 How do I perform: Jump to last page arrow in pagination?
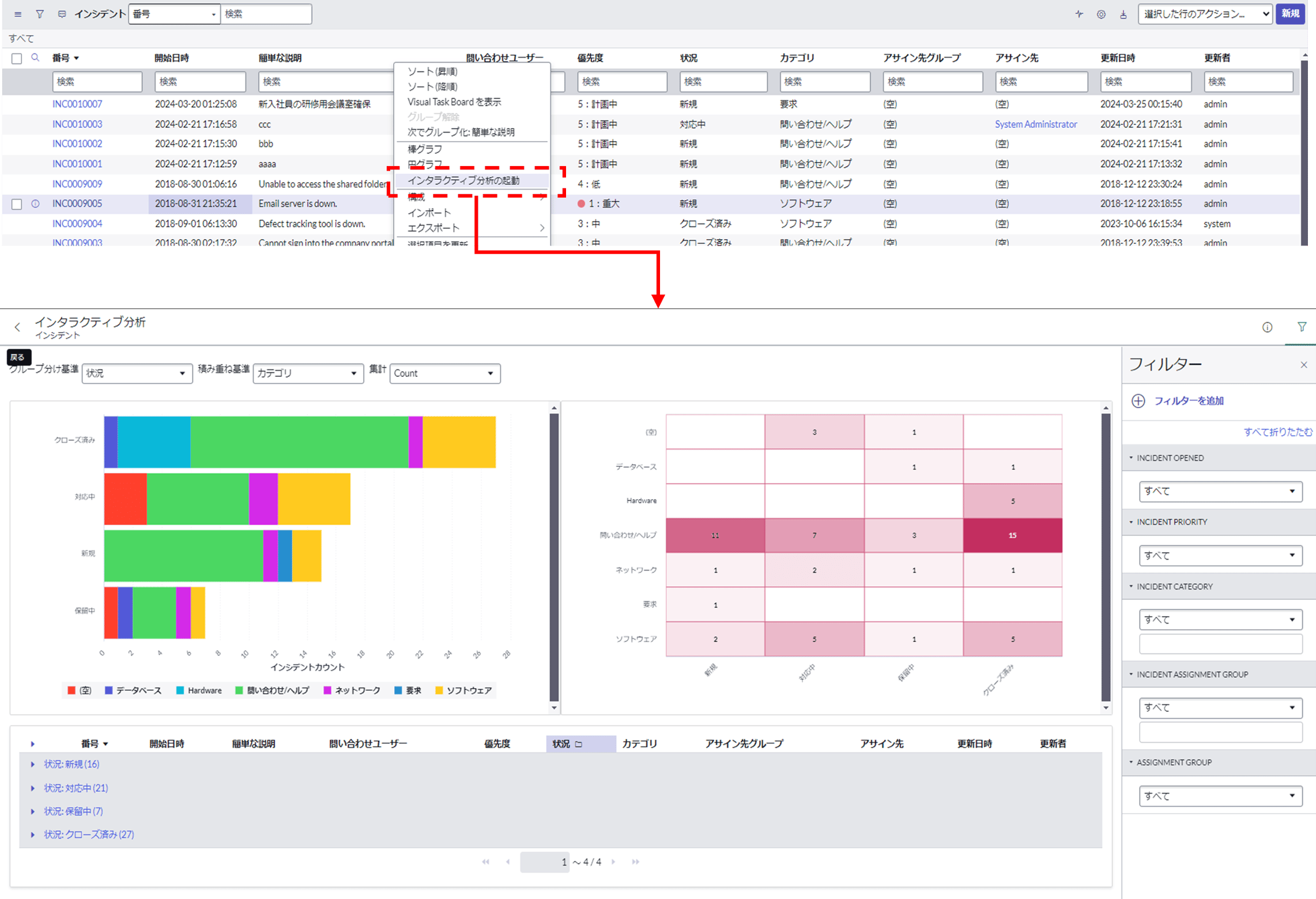coord(635,862)
